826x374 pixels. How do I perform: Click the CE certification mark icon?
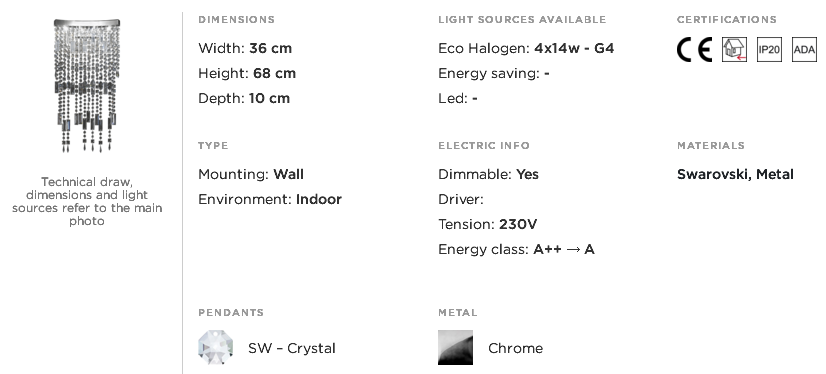pos(694,50)
